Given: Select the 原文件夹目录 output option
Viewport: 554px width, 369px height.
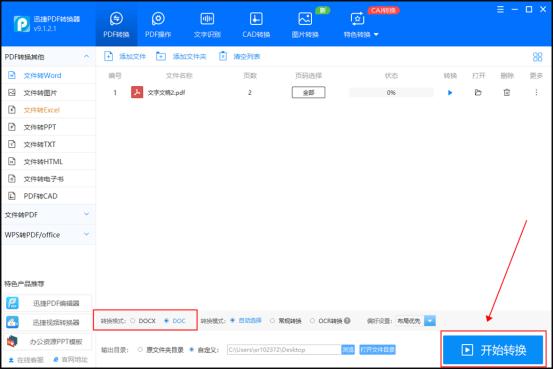Looking at the screenshot, I should [140, 350].
